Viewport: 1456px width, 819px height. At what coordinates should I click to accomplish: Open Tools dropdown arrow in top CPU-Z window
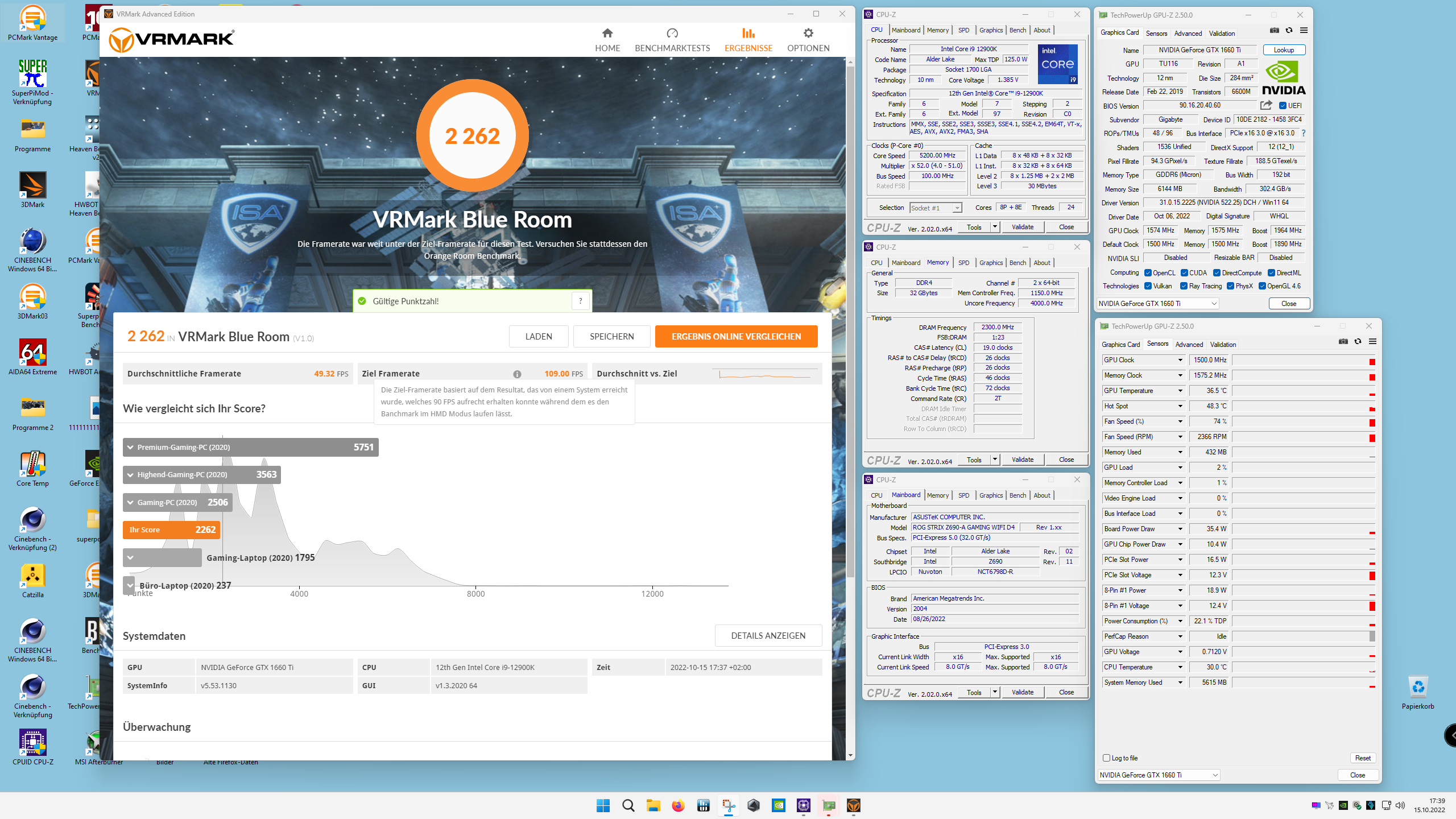coord(995,227)
